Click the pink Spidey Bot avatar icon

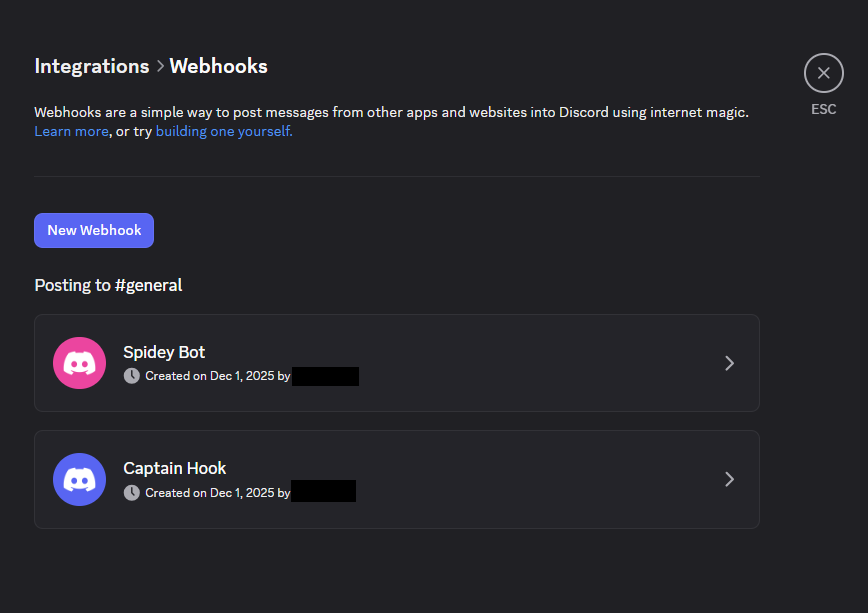pyautogui.click(x=79, y=363)
